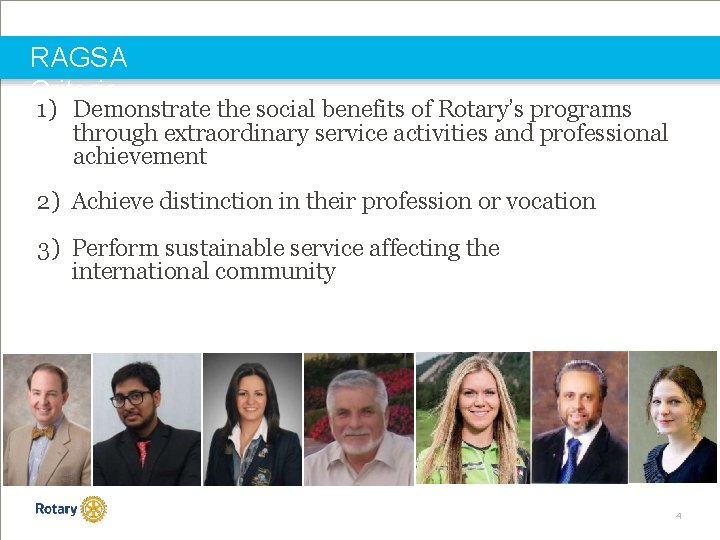Click photo of white-haired man by flowers
720x540 pixels.
point(358,419)
